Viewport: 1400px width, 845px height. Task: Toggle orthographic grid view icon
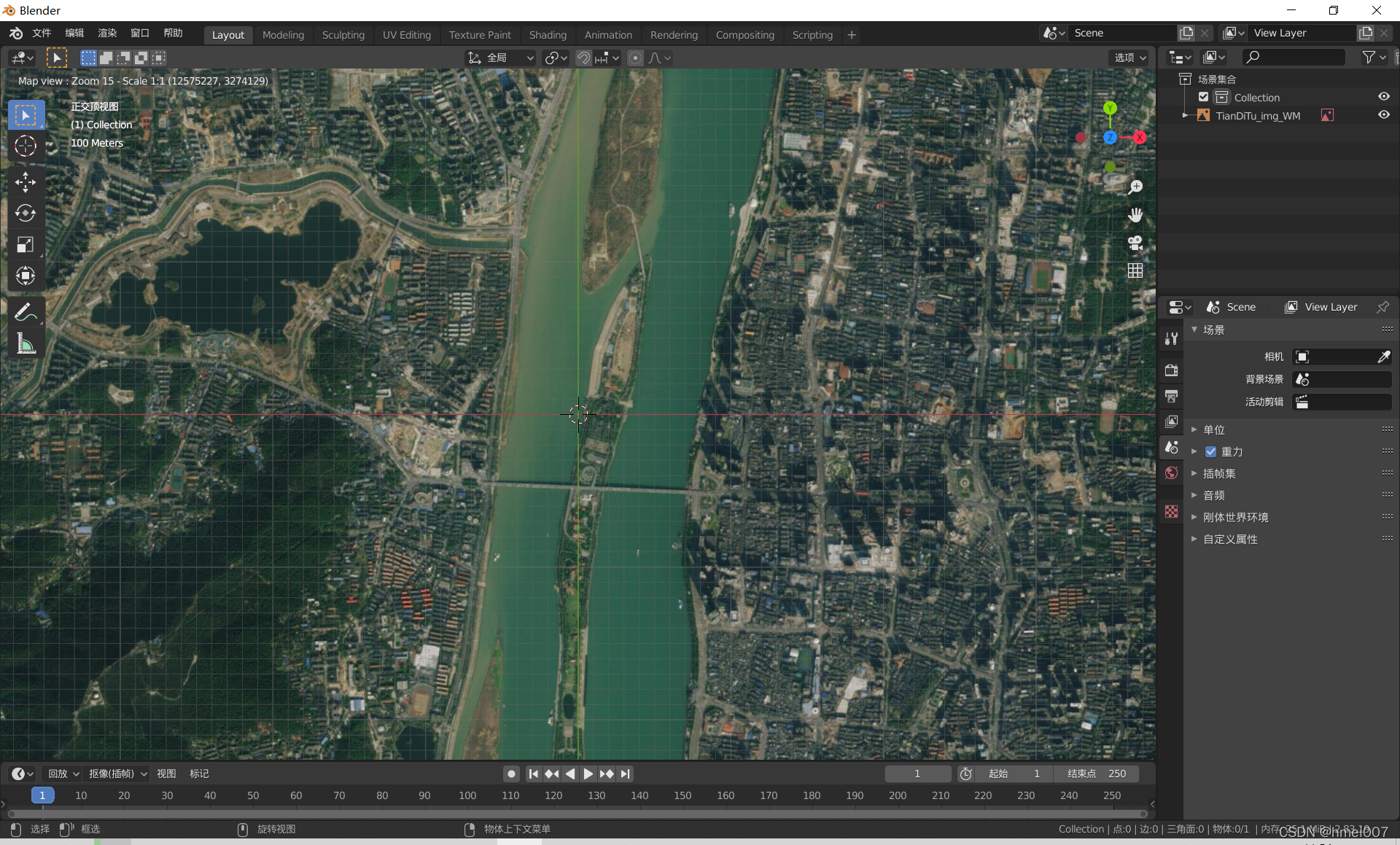point(1135,270)
